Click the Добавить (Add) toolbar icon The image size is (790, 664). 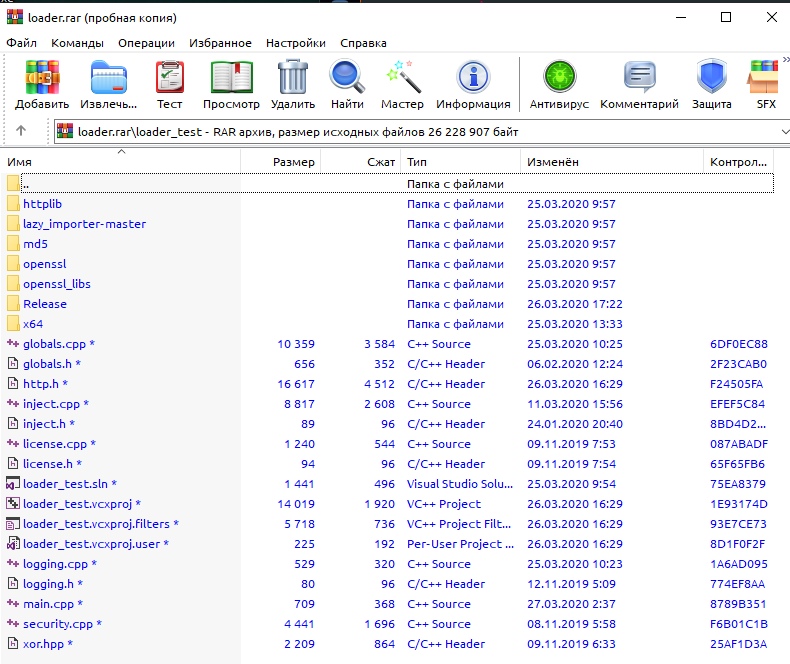(x=42, y=77)
